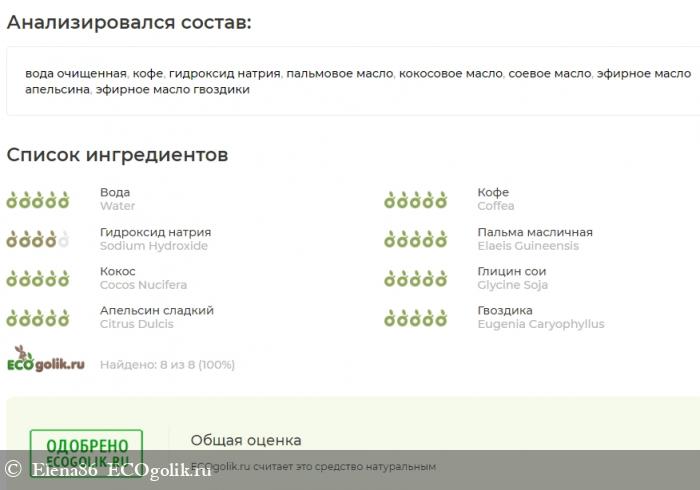Open the Глицин сои ingredient link
Image resolution: width=700 pixels, height=490 pixels.
pyautogui.click(x=511, y=271)
